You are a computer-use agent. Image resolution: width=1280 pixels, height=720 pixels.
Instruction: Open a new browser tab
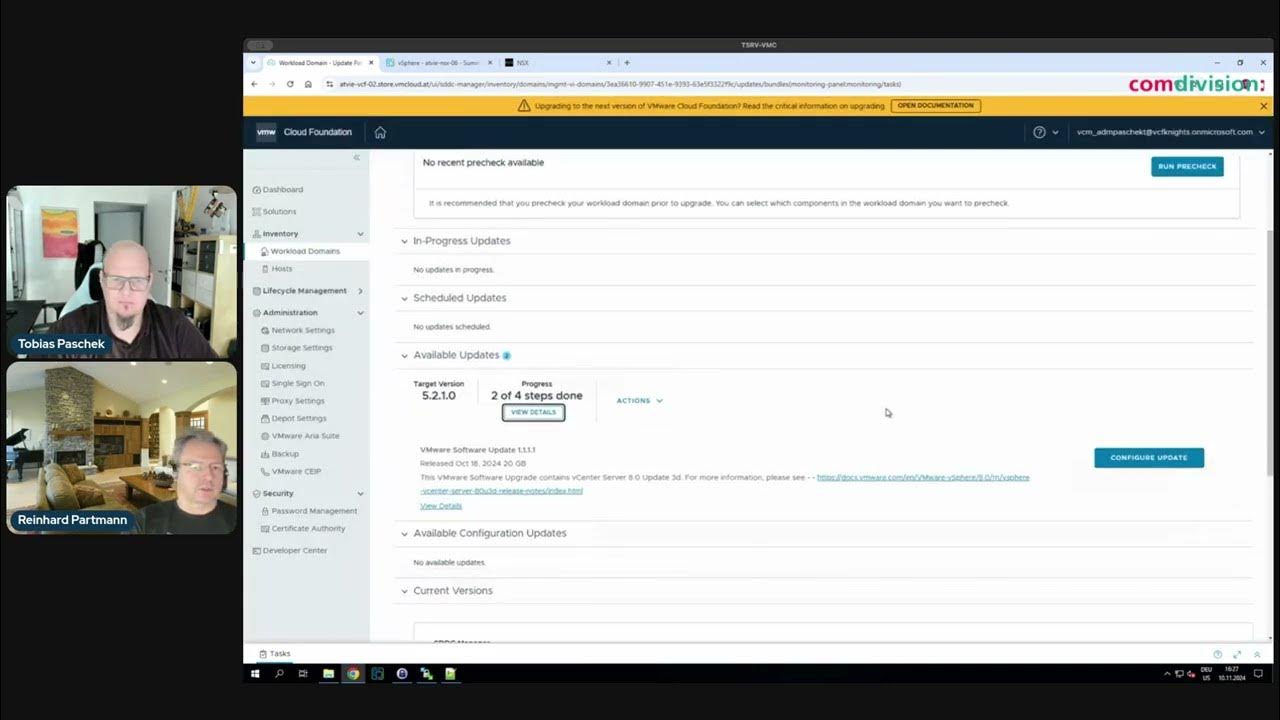[627, 62]
